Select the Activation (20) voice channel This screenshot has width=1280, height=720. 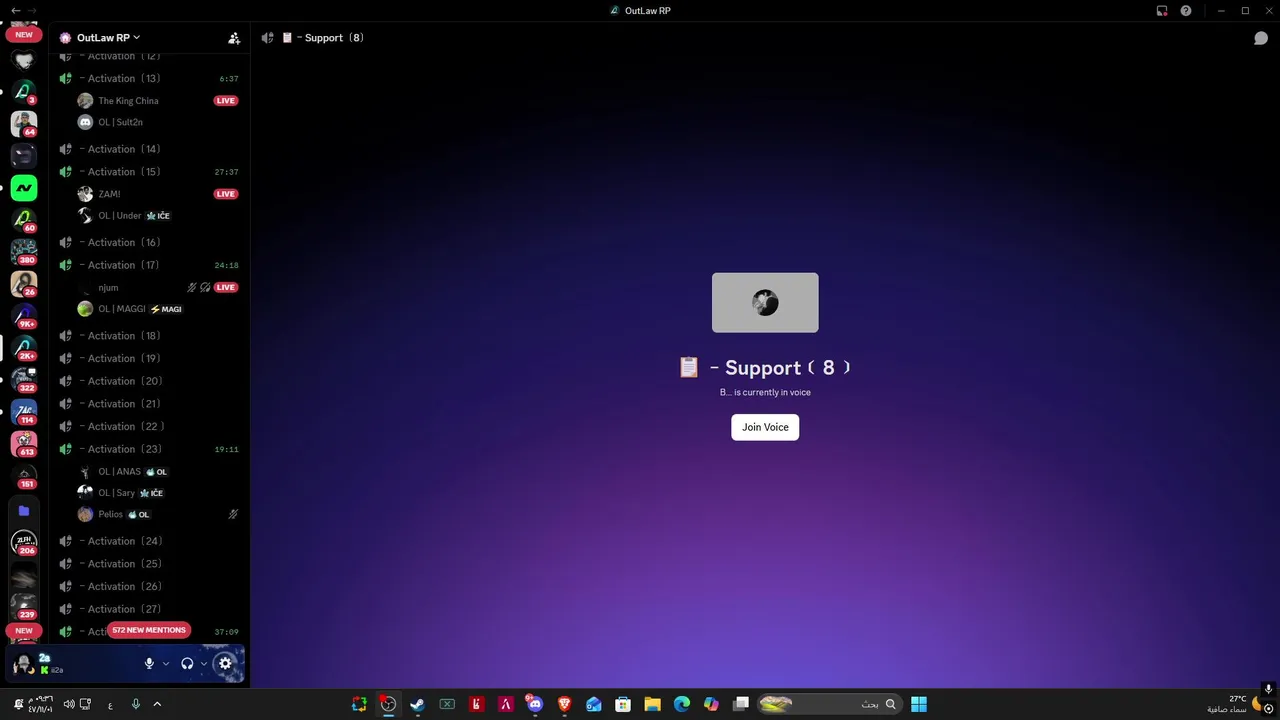149,381
